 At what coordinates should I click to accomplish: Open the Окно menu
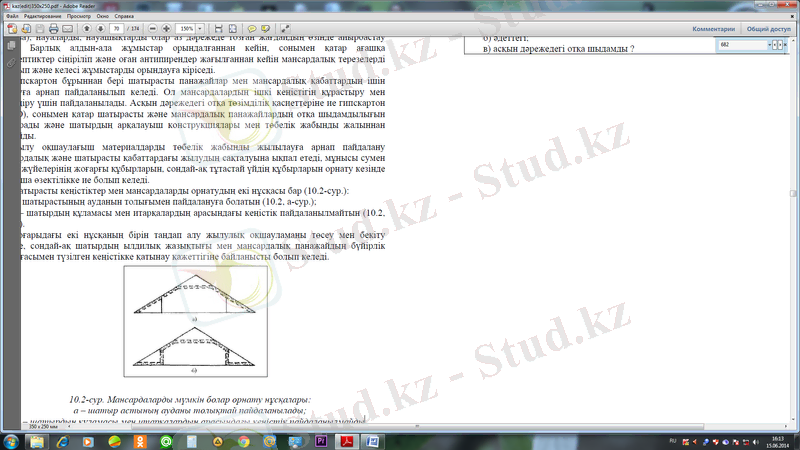point(103,16)
